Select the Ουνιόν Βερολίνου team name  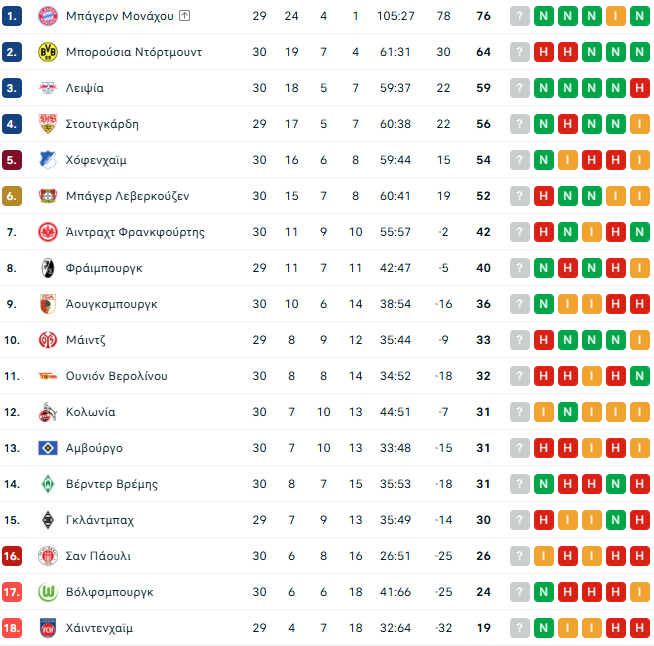pyautogui.click(x=116, y=376)
